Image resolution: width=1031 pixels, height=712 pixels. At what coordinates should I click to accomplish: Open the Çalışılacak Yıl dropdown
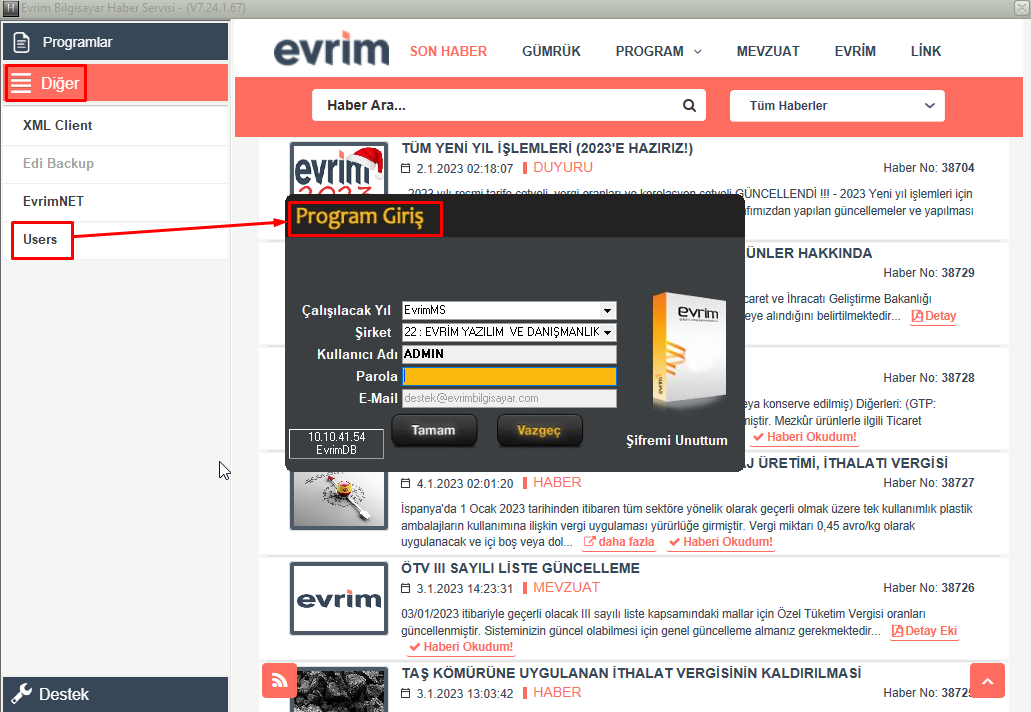coord(509,310)
